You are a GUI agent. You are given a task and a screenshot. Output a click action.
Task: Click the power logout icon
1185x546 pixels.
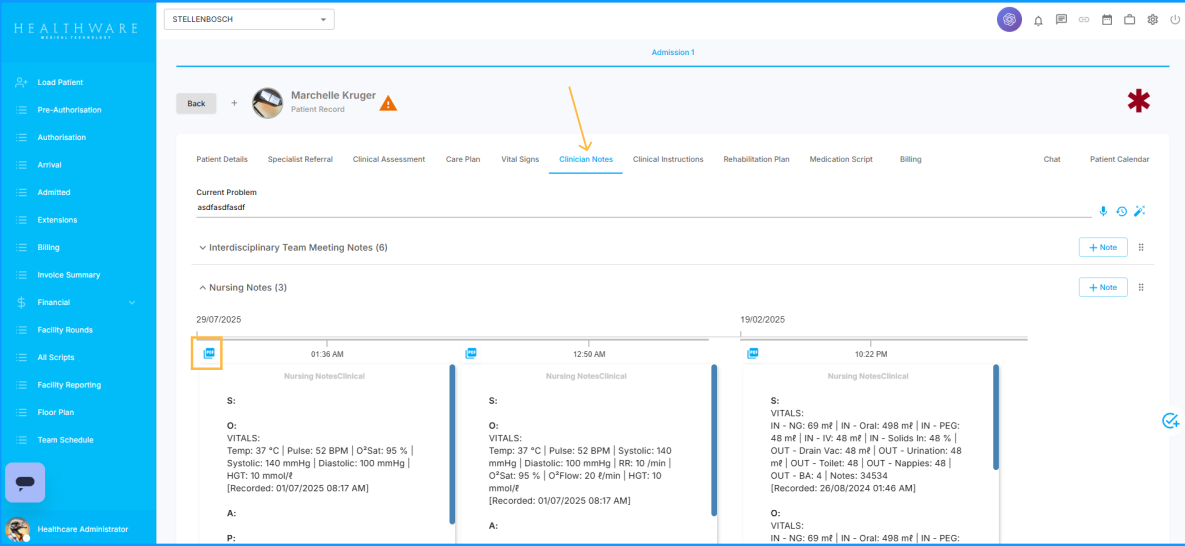[1174, 20]
